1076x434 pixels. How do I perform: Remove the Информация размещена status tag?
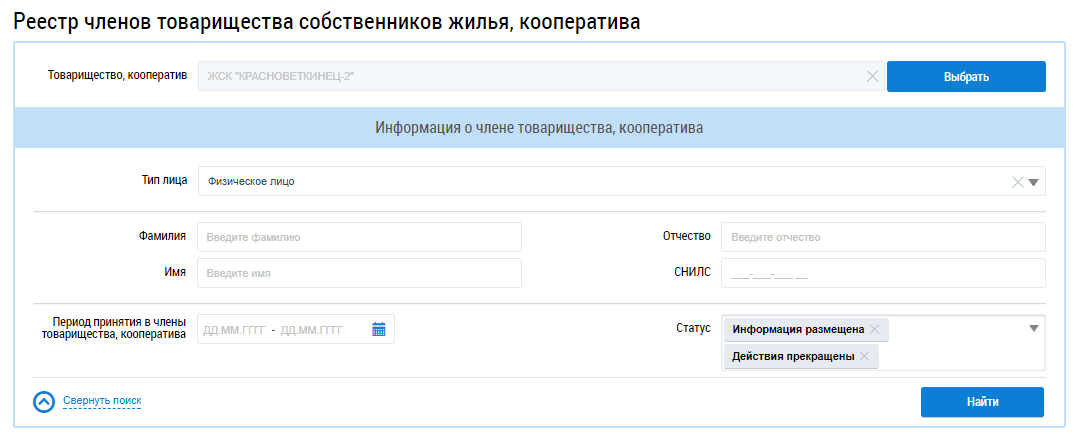point(875,329)
